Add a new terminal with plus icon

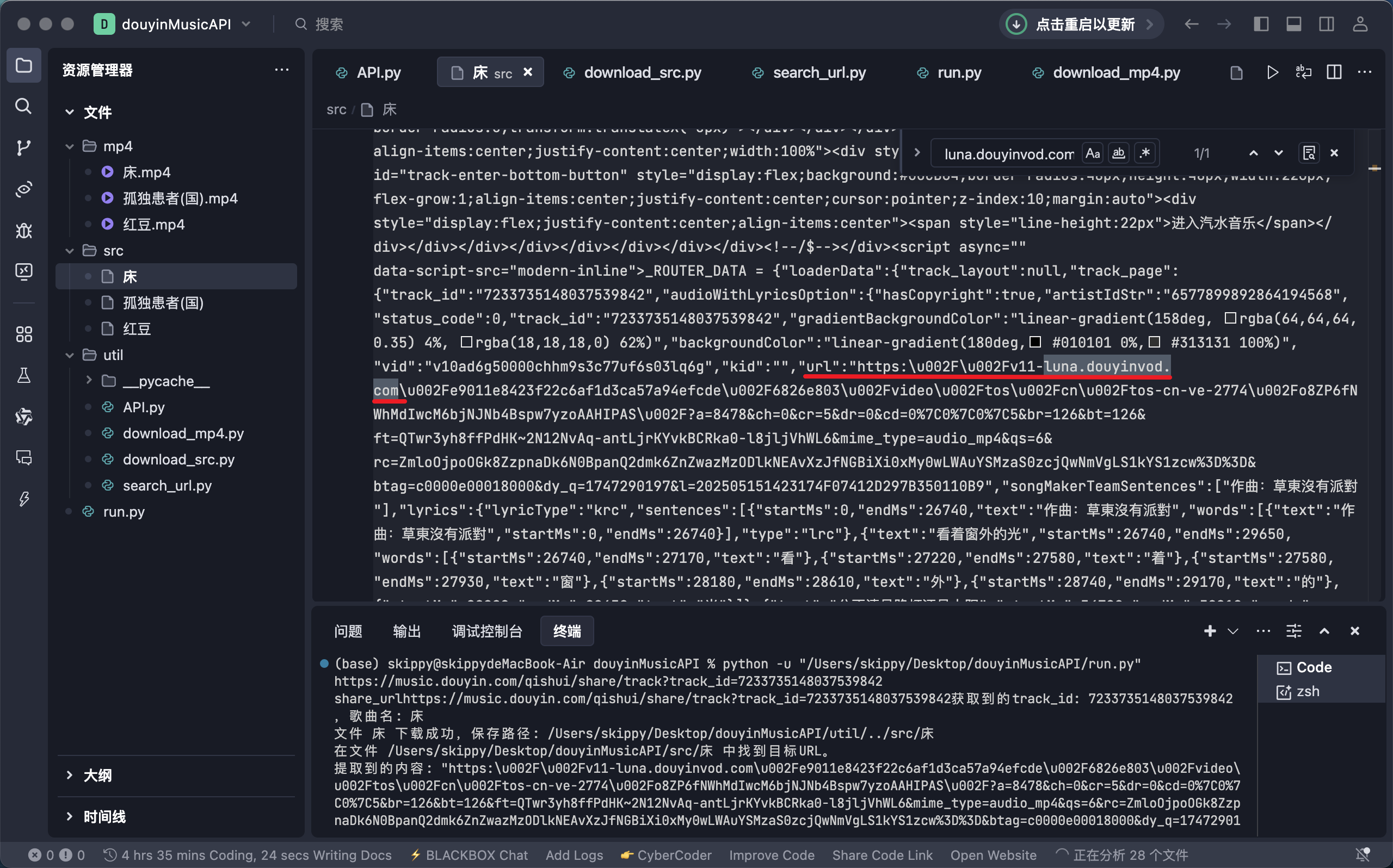pyautogui.click(x=1209, y=631)
